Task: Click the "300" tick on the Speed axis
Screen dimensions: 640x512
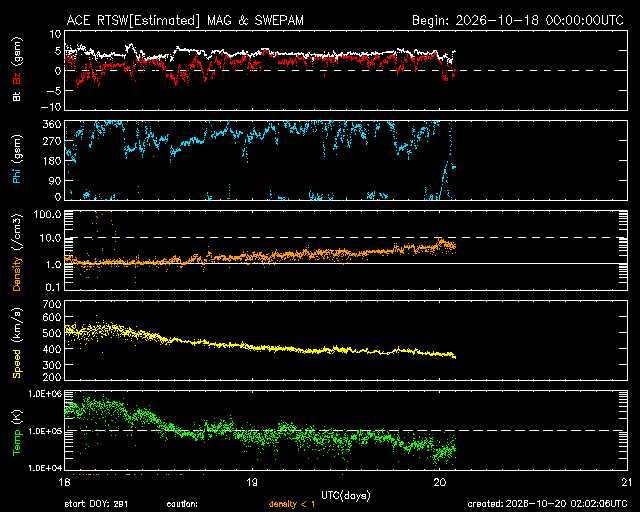Action: pyautogui.click(x=52, y=365)
